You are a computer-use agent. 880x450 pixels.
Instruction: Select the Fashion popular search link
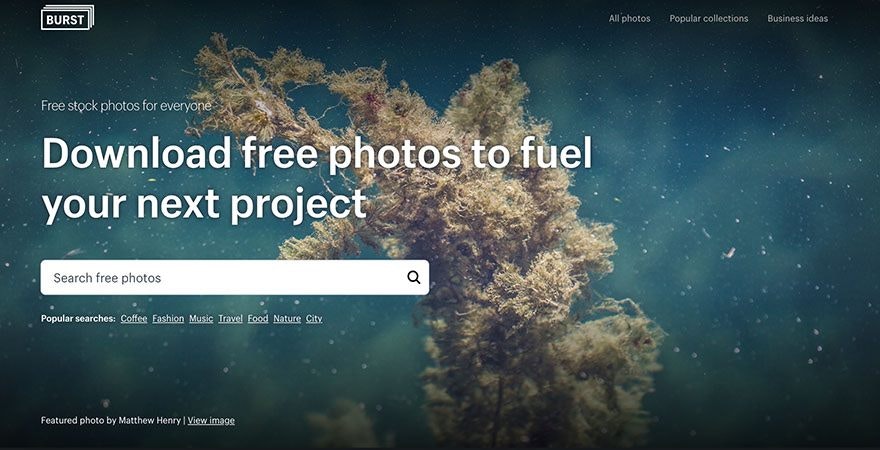click(168, 318)
